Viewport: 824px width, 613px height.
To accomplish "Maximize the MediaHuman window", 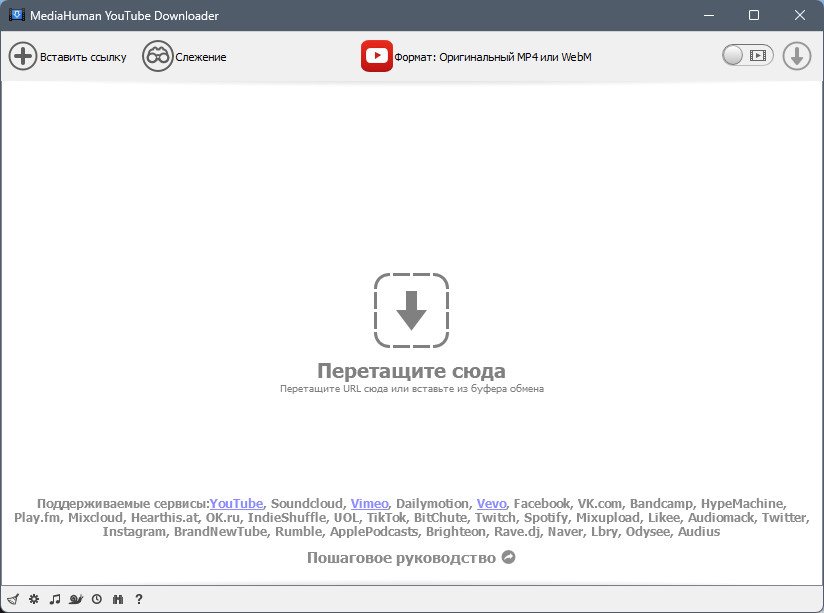I will pos(754,15).
